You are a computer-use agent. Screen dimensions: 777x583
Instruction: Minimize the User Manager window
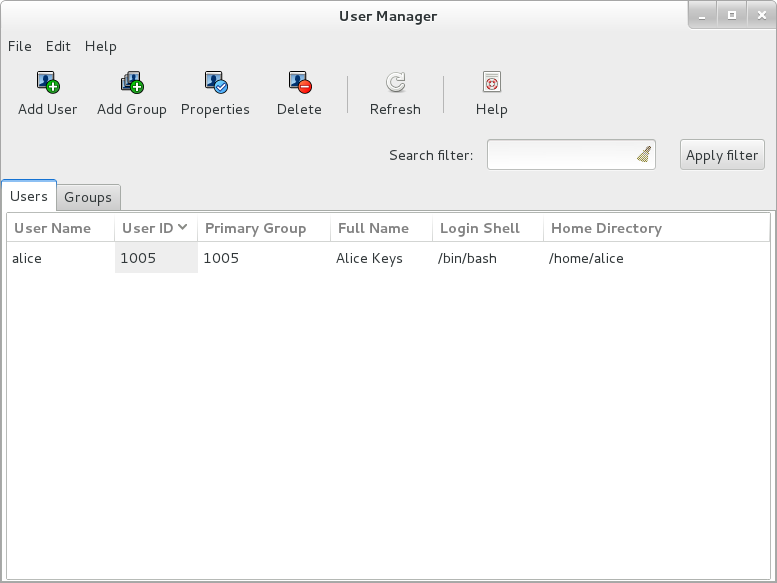(x=702, y=16)
